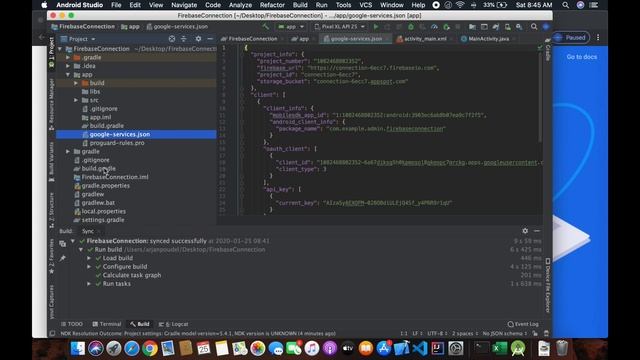Open Project panel settings gear
The image size is (640, 360).
(198, 39)
